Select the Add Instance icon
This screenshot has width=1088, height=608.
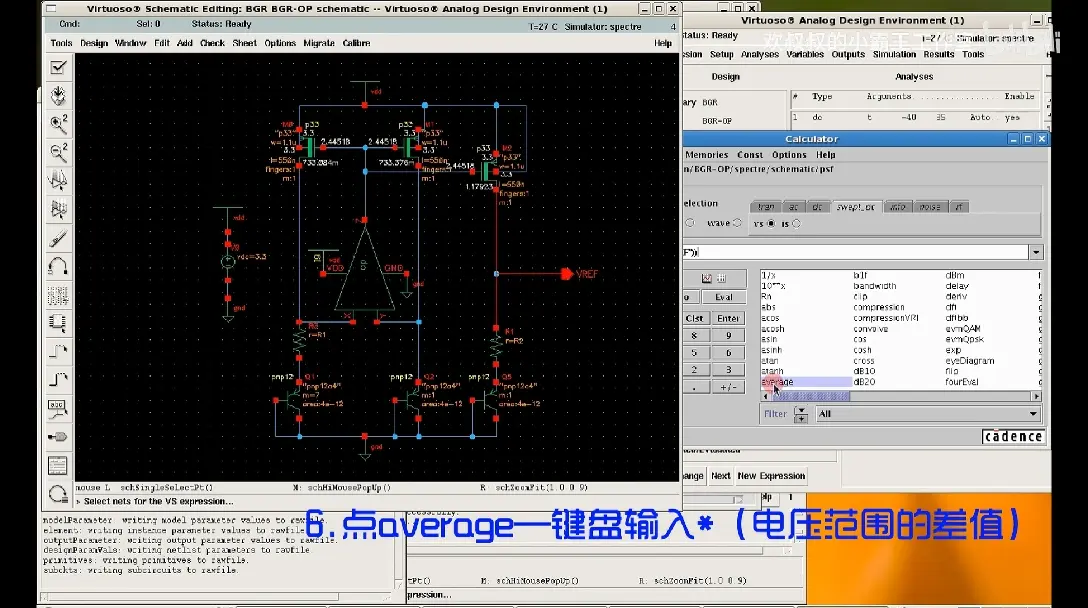[x=58, y=323]
